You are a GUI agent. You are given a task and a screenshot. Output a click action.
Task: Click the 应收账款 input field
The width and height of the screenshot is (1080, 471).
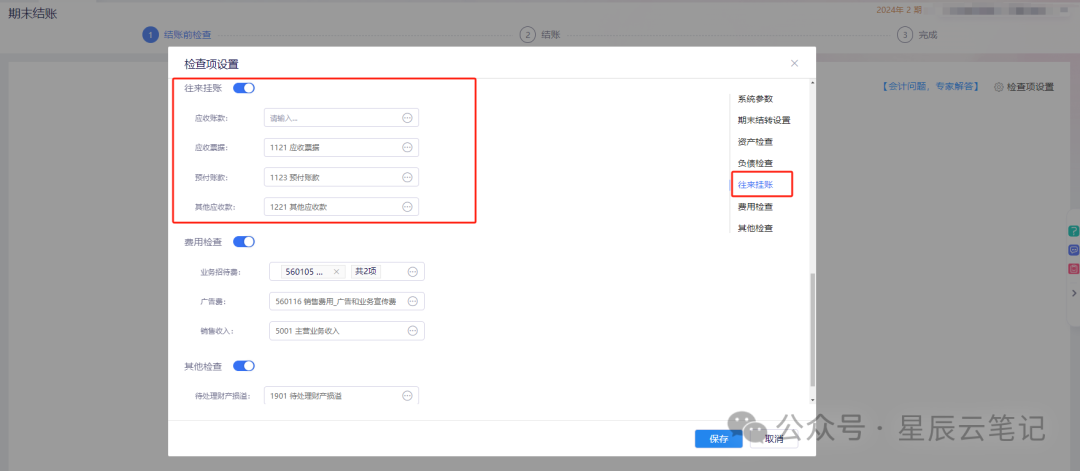[x=341, y=118]
